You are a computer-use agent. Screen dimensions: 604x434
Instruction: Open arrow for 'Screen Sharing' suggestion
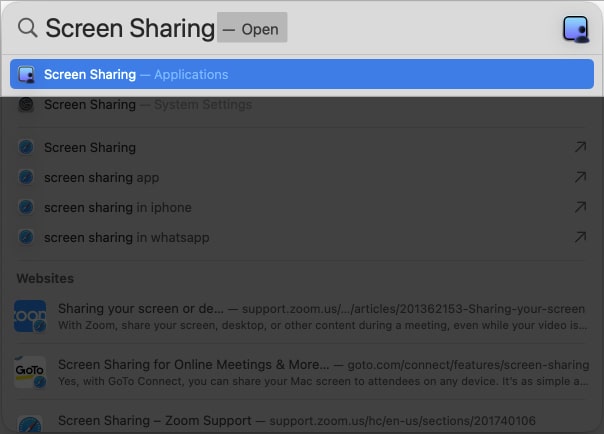[580, 147]
